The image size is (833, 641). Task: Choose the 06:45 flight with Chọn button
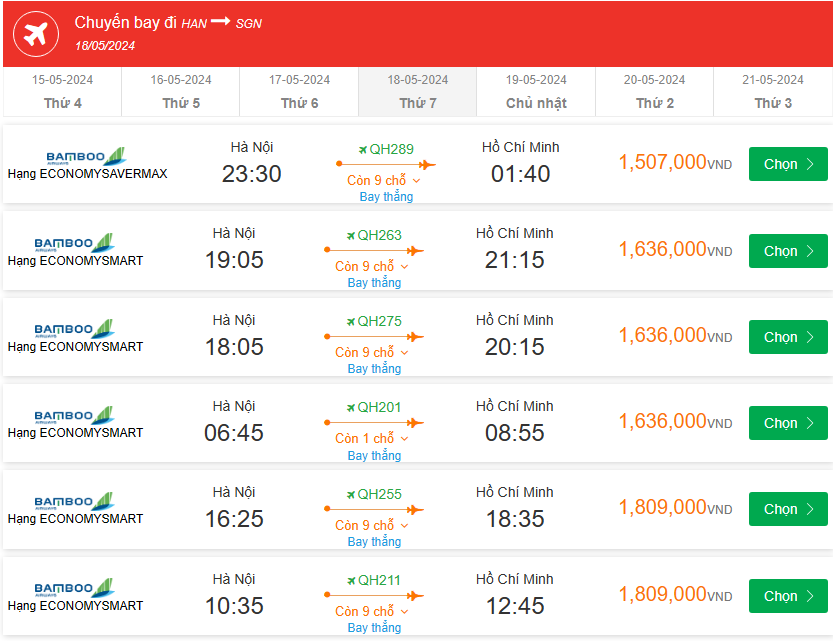tap(788, 423)
